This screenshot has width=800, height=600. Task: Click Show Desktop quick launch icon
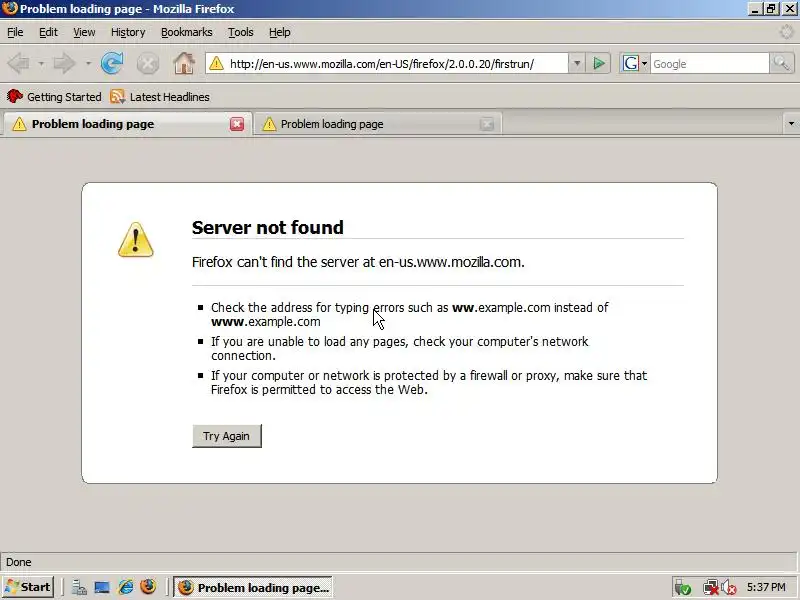pos(102,588)
